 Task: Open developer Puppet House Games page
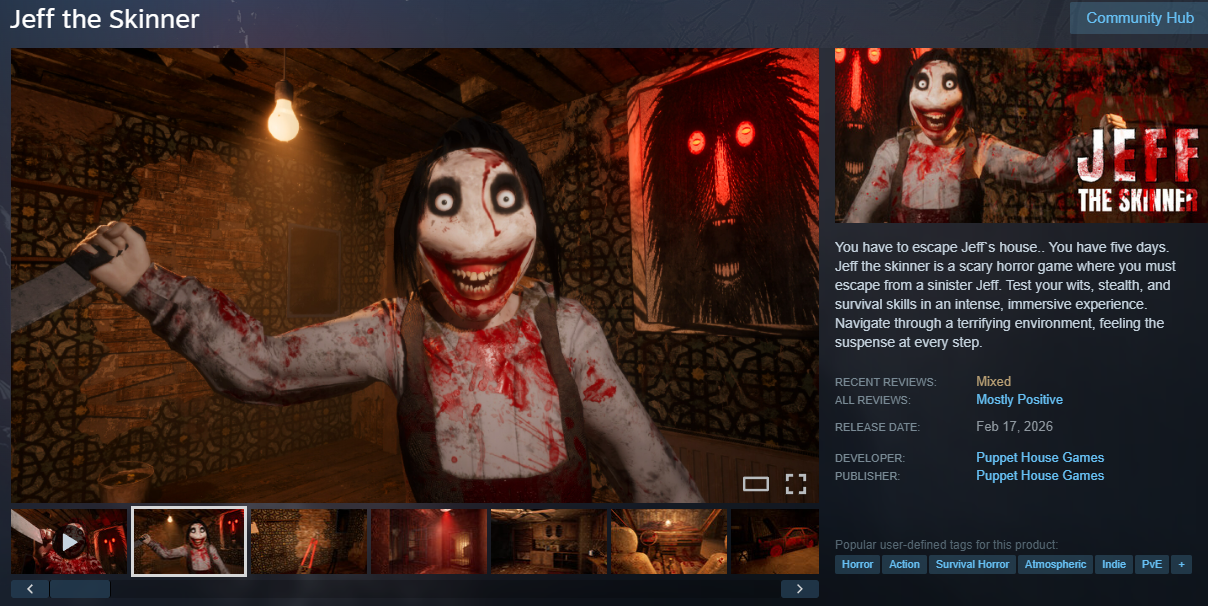1040,457
